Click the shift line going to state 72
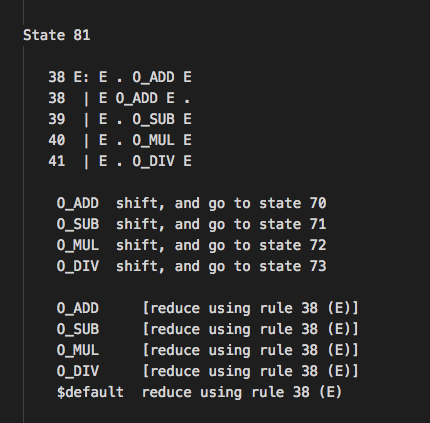 pyautogui.click(x=191, y=245)
